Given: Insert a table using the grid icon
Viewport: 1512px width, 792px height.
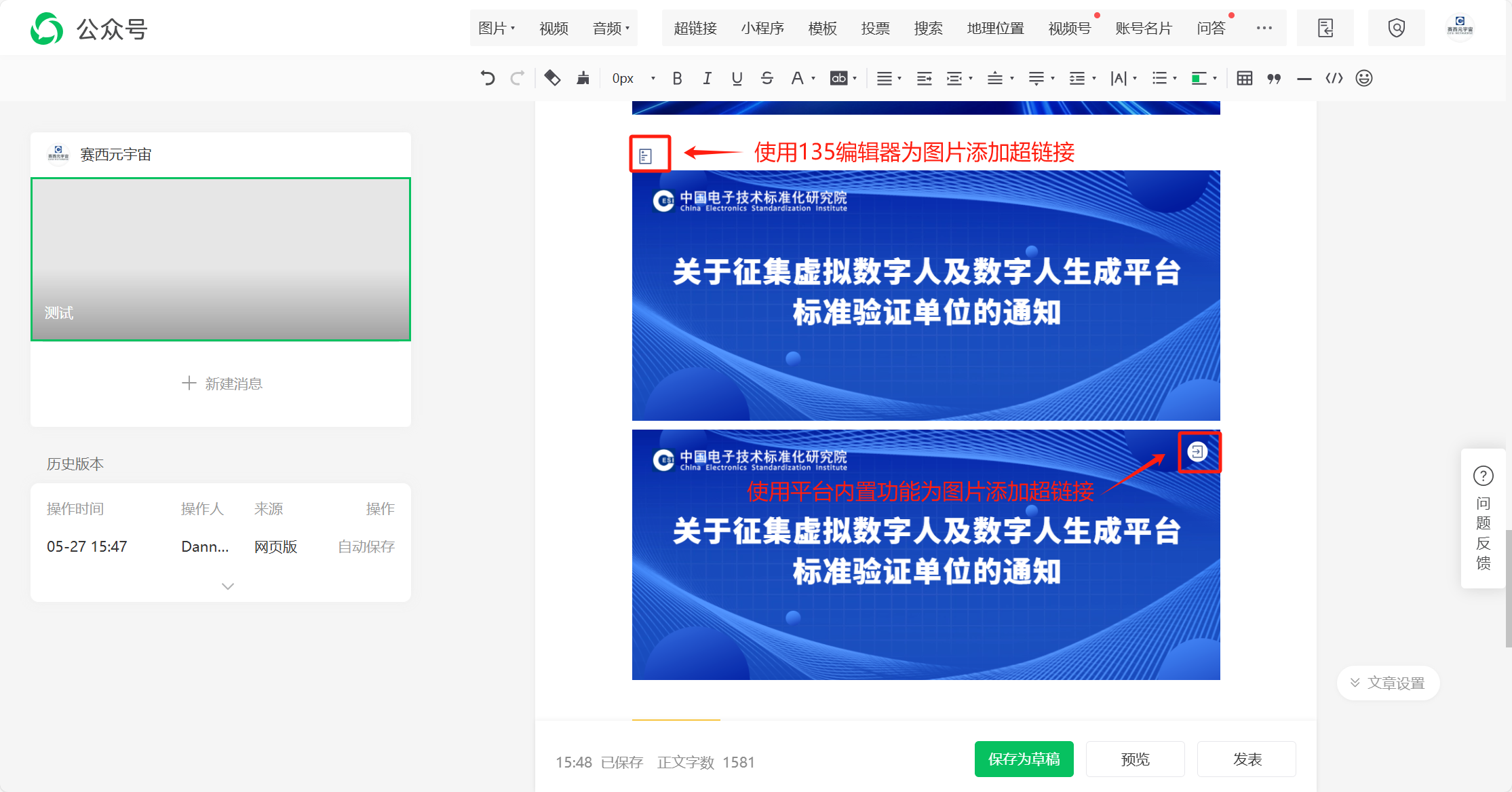Looking at the screenshot, I should click(x=1244, y=78).
